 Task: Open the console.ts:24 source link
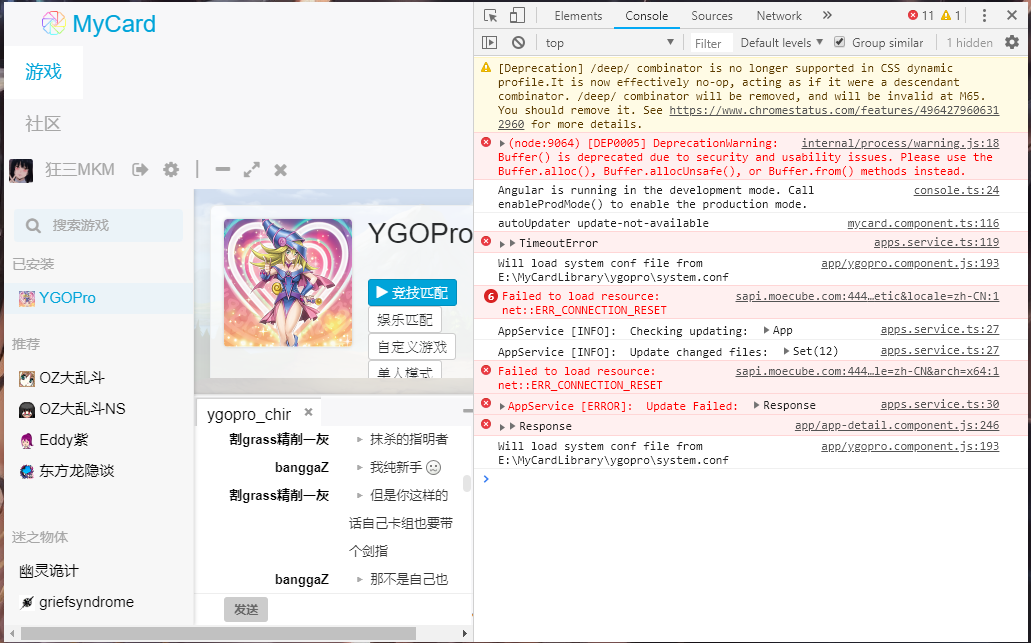[956, 190]
